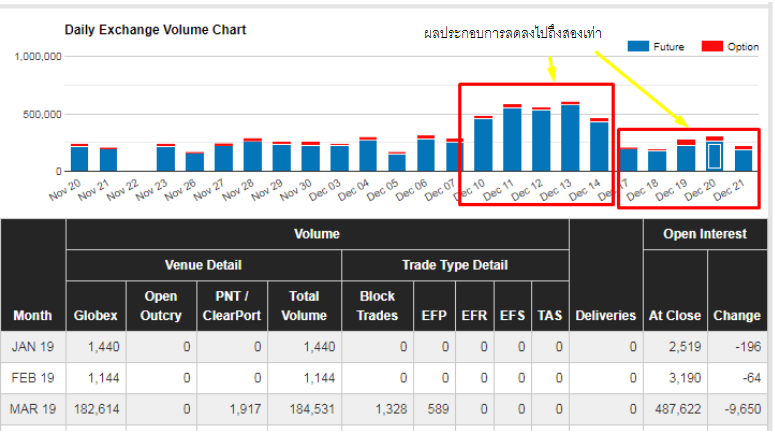
Task: Select the Dec 21 volume bar
Action: [x=743, y=159]
